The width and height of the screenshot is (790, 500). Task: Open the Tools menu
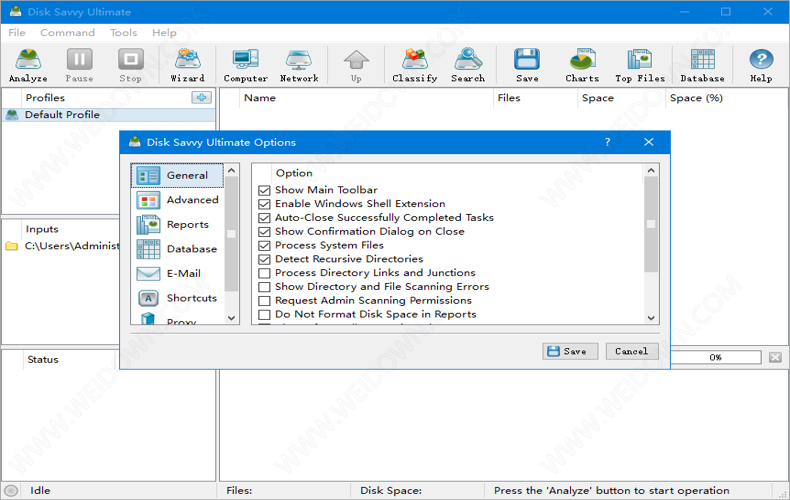pos(123,33)
